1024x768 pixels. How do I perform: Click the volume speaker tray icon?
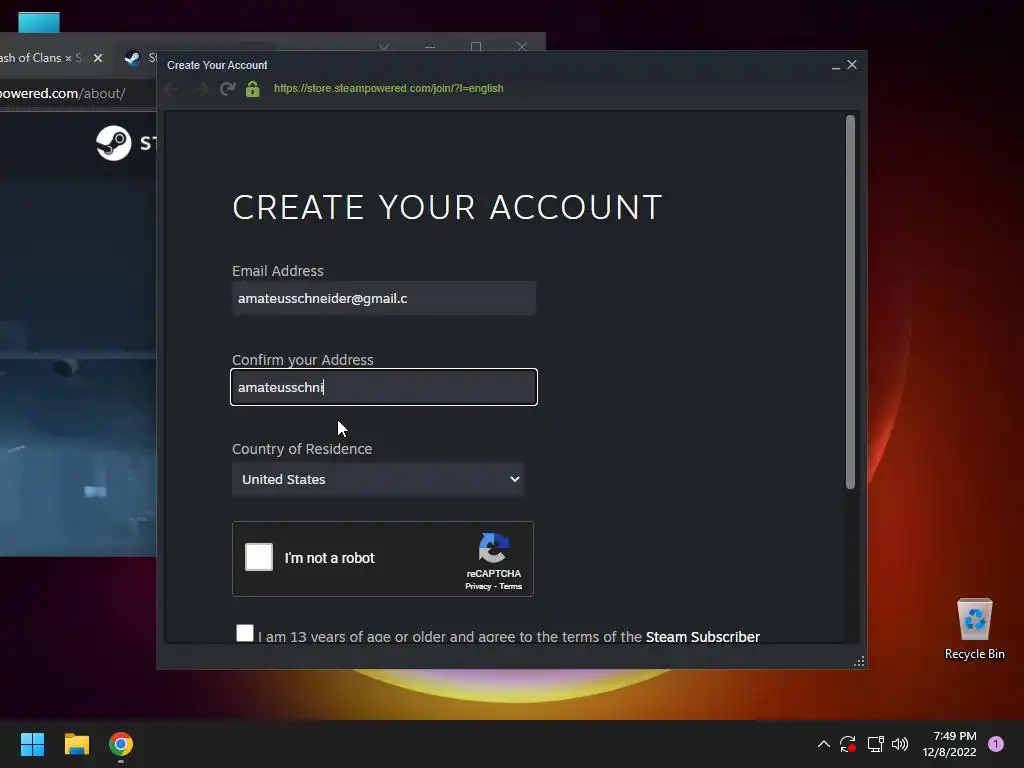coord(900,744)
